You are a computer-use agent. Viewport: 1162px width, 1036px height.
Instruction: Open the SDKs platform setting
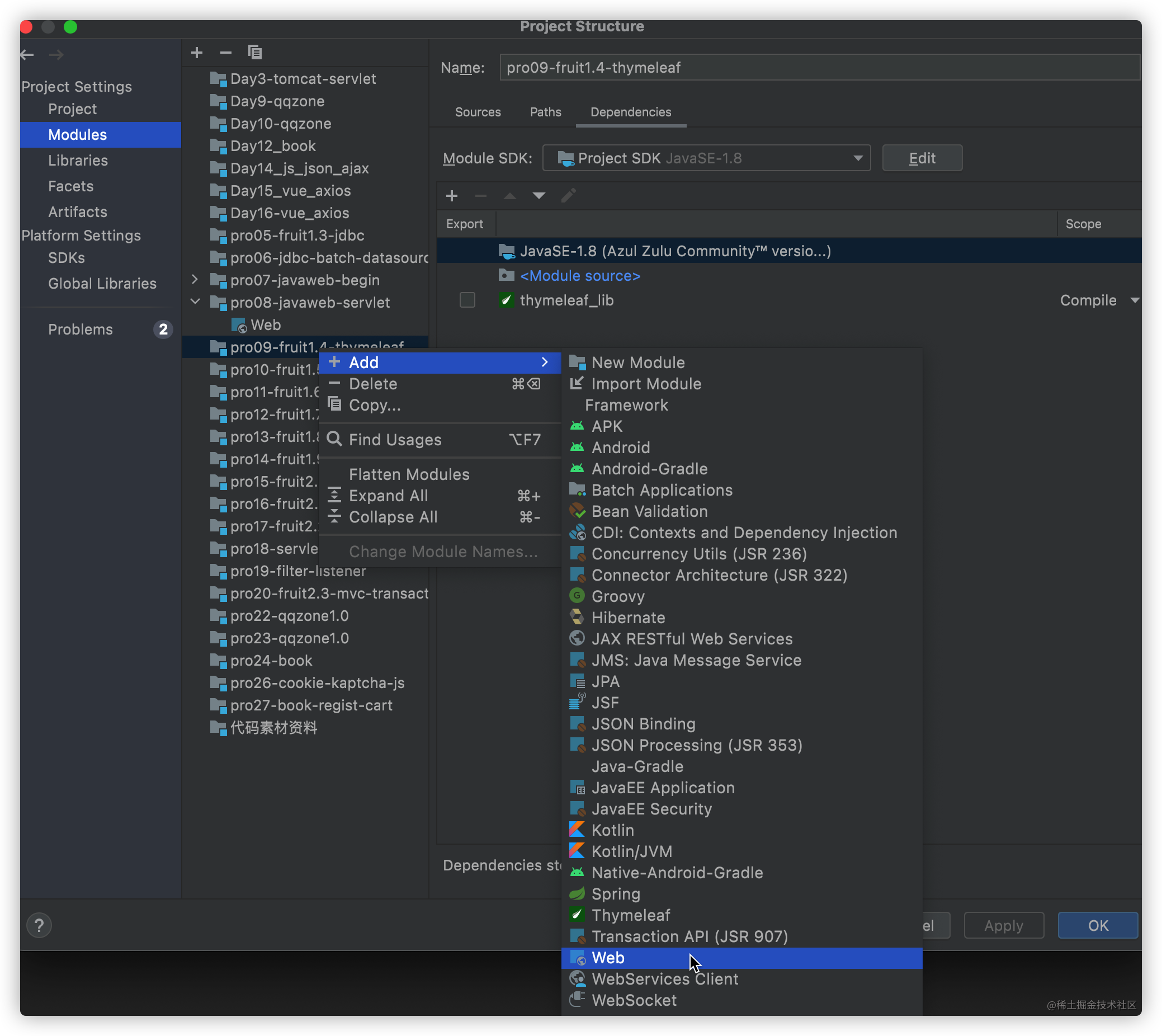[67, 258]
